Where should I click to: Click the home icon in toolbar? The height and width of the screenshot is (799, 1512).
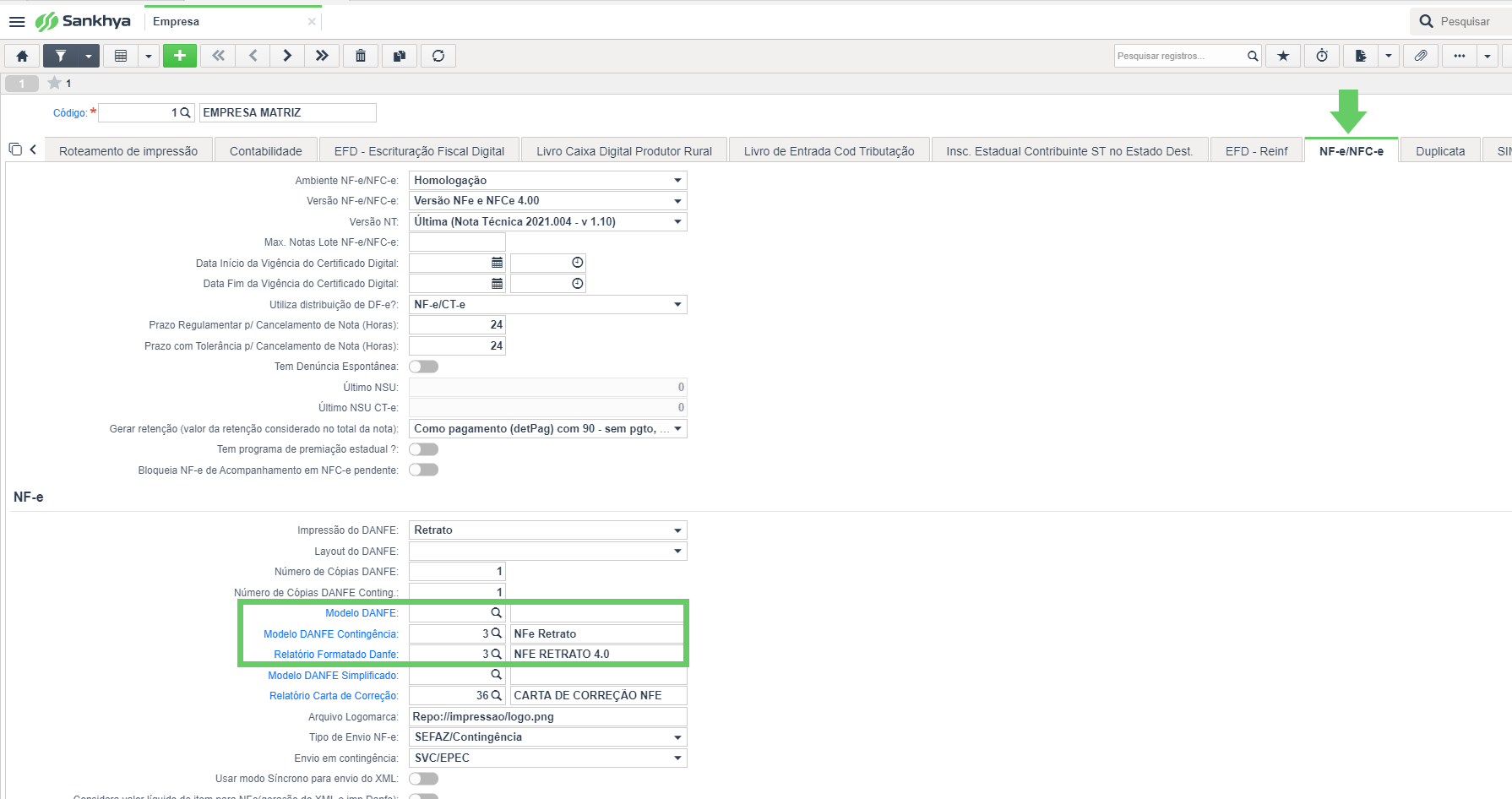point(23,56)
